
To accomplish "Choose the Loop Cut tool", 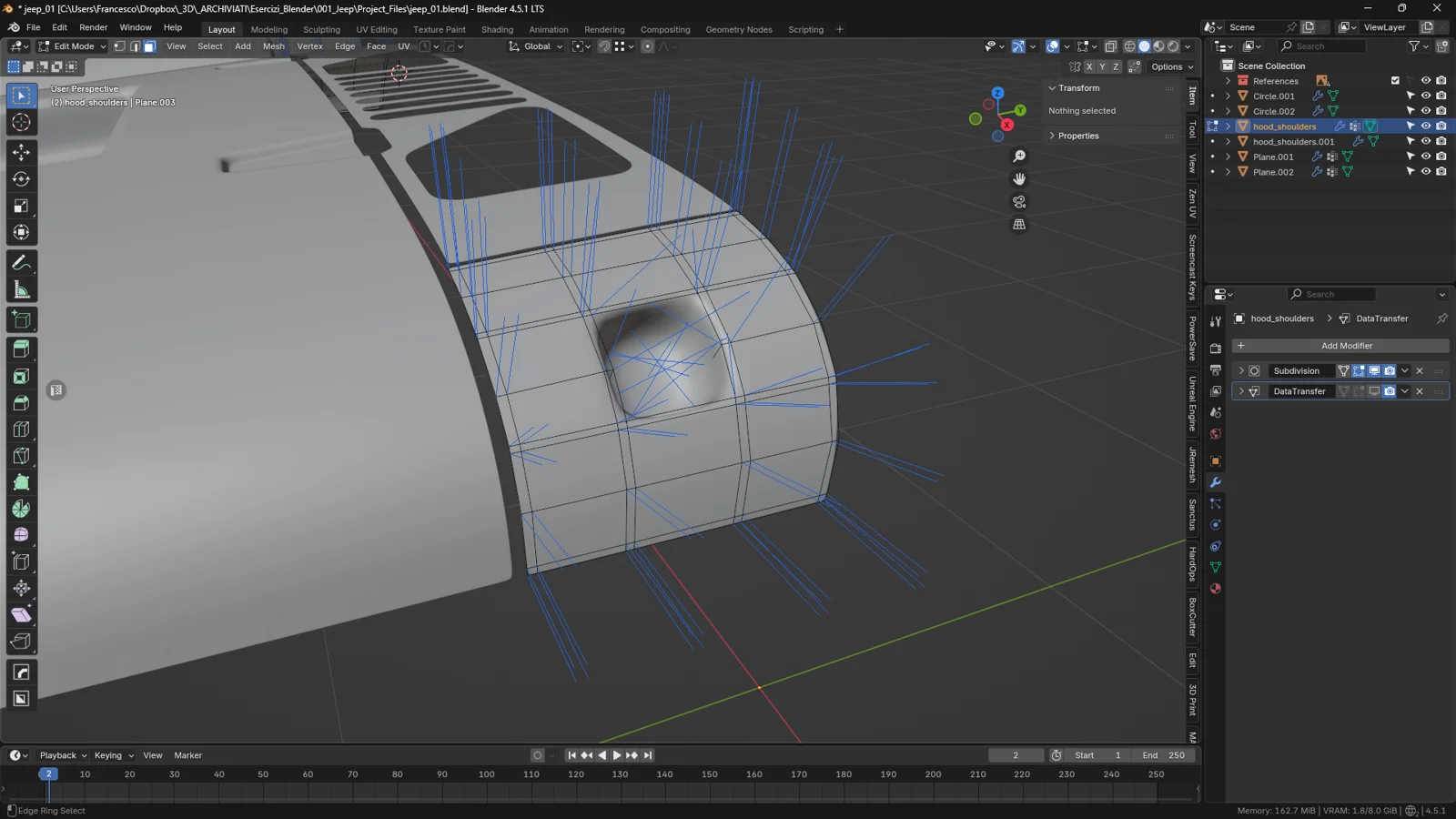I will (21, 430).
